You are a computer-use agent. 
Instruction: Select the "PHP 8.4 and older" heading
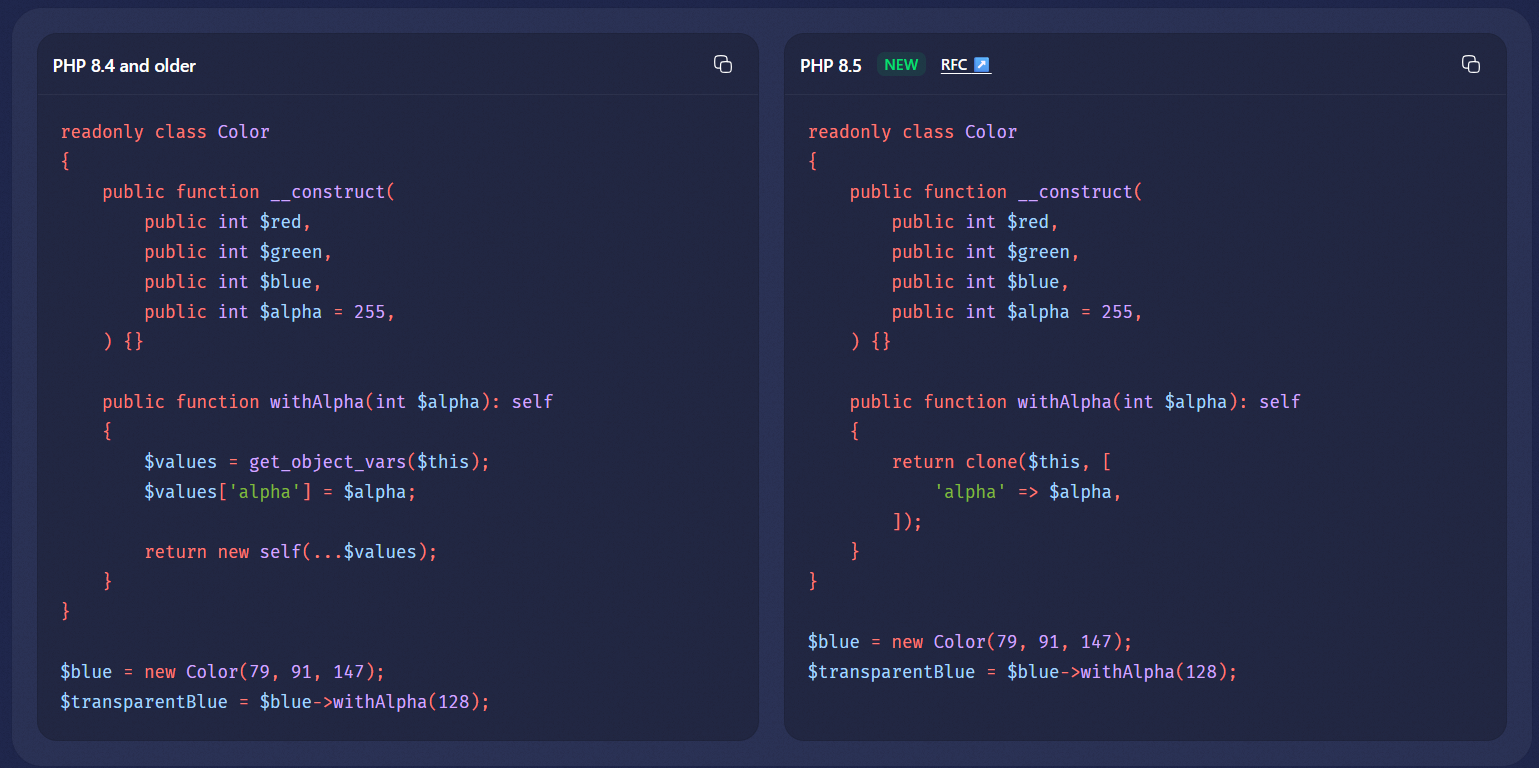[124, 66]
